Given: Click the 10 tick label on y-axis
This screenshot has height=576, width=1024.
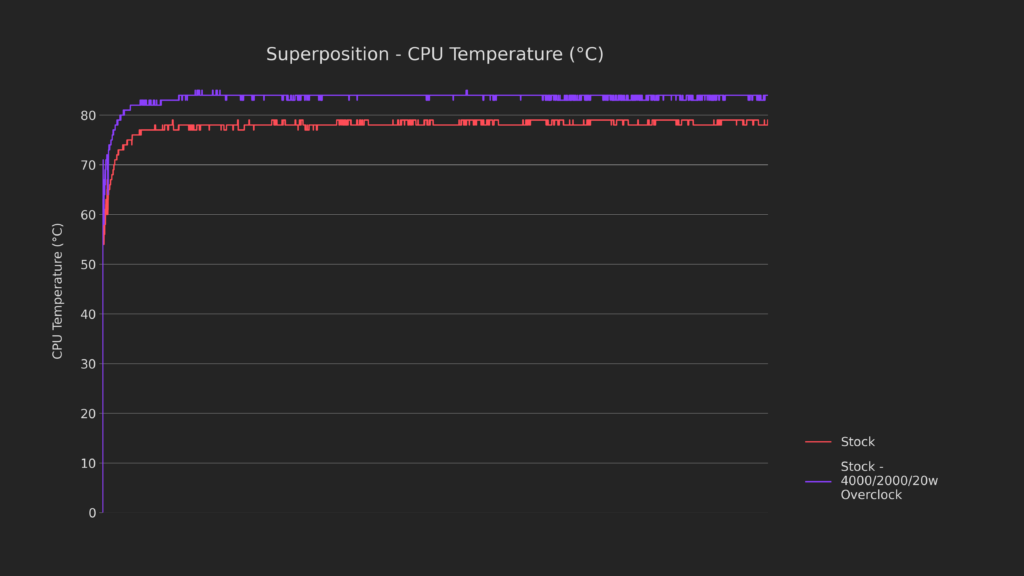Looking at the screenshot, I should click(88, 463).
